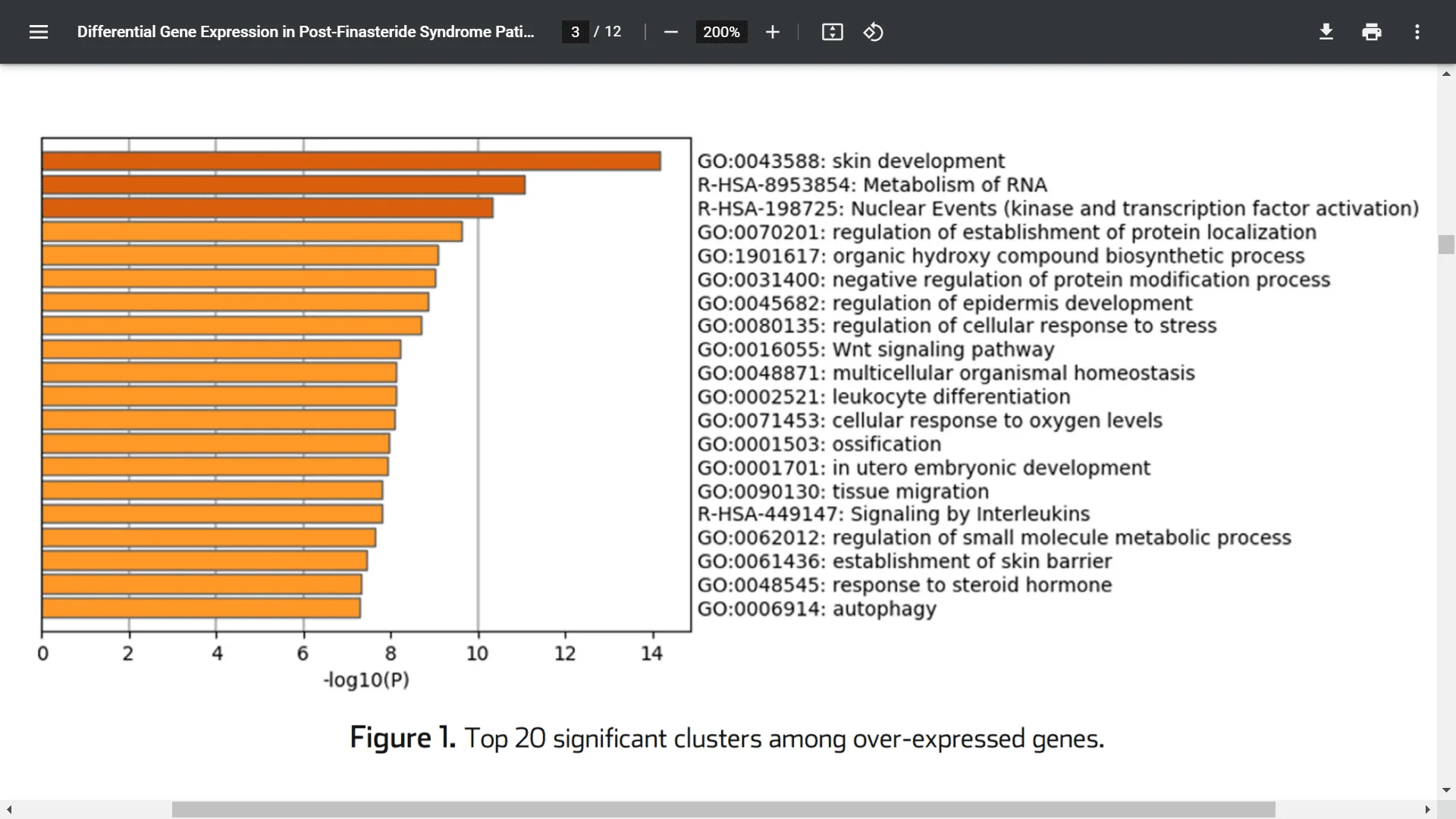Click the x-axis tick label '10'
This screenshot has height=819, width=1456.
477,654
